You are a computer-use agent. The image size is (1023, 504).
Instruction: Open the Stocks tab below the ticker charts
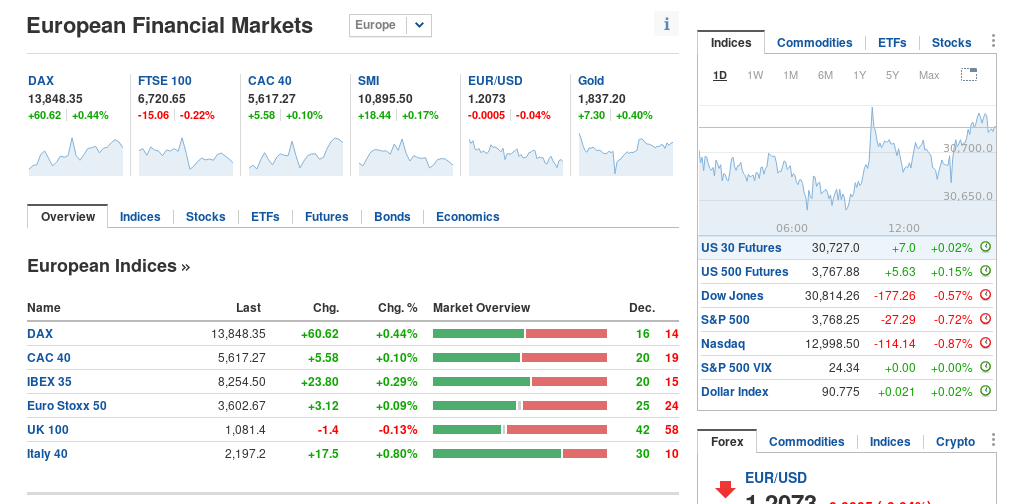click(x=206, y=217)
